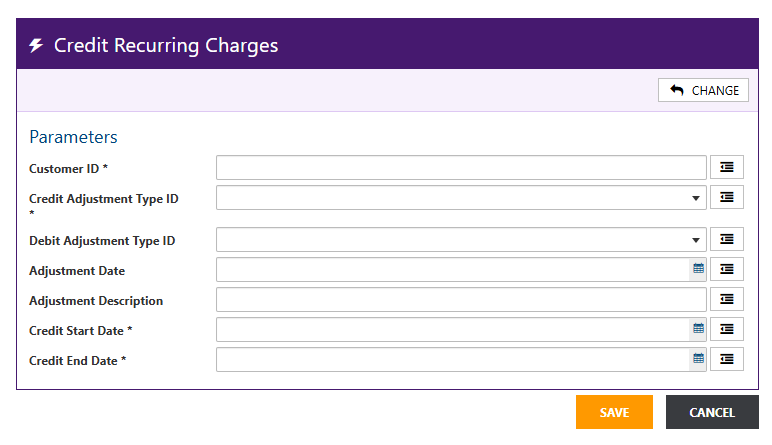
Task: Click the orange SAVE button
Action: (x=614, y=412)
